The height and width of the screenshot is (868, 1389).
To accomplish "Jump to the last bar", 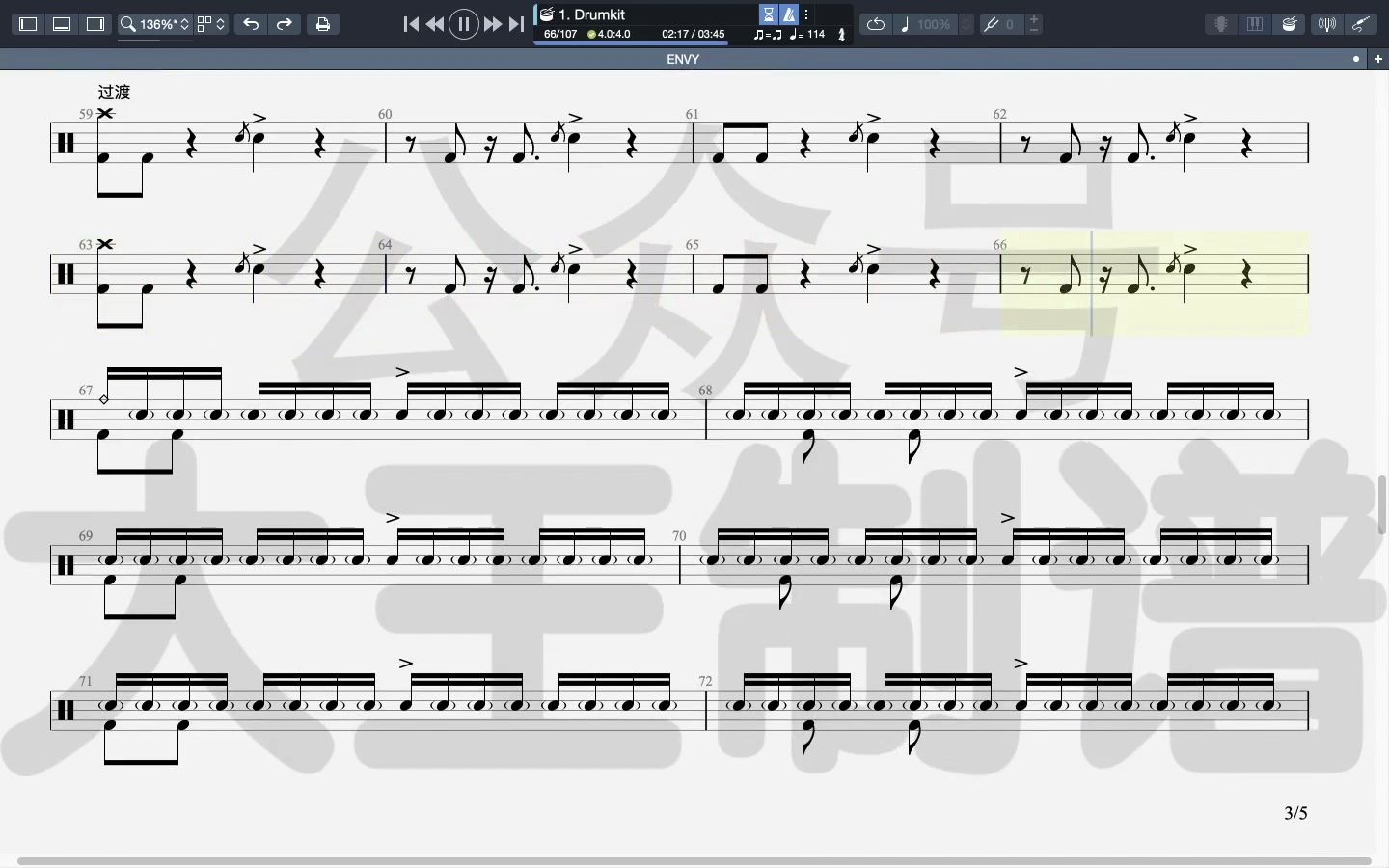I will coord(517,24).
